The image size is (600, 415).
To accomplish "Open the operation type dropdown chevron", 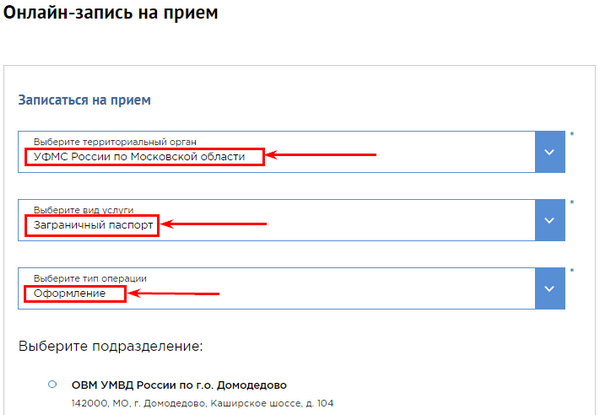I will (x=548, y=287).
